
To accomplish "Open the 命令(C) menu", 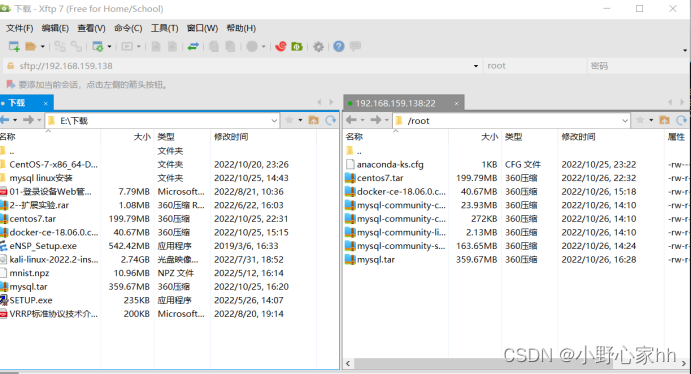I will pyautogui.click(x=128, y=28).
